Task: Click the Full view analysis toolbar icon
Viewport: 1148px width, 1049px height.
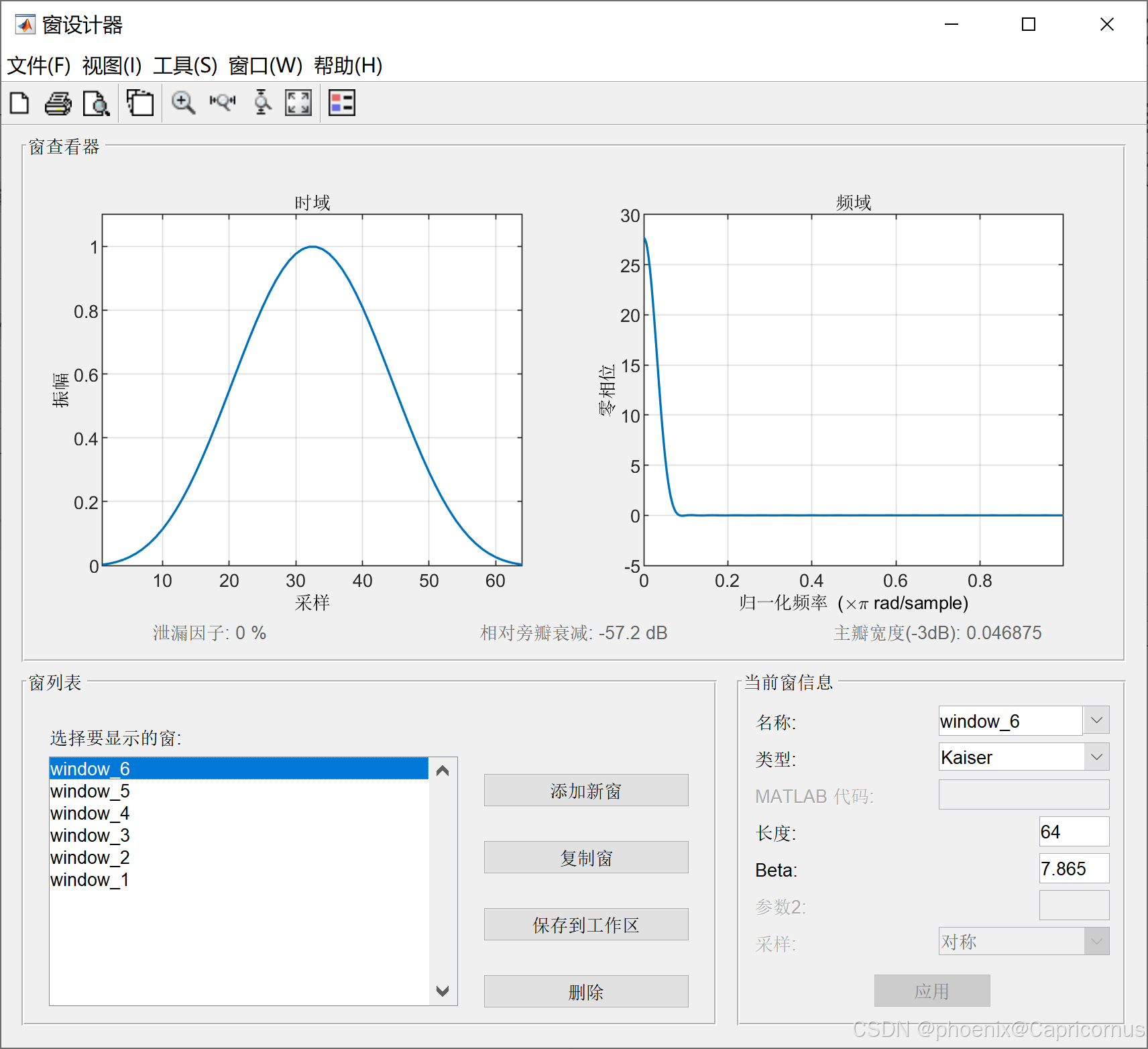Action: coord(140,103)
